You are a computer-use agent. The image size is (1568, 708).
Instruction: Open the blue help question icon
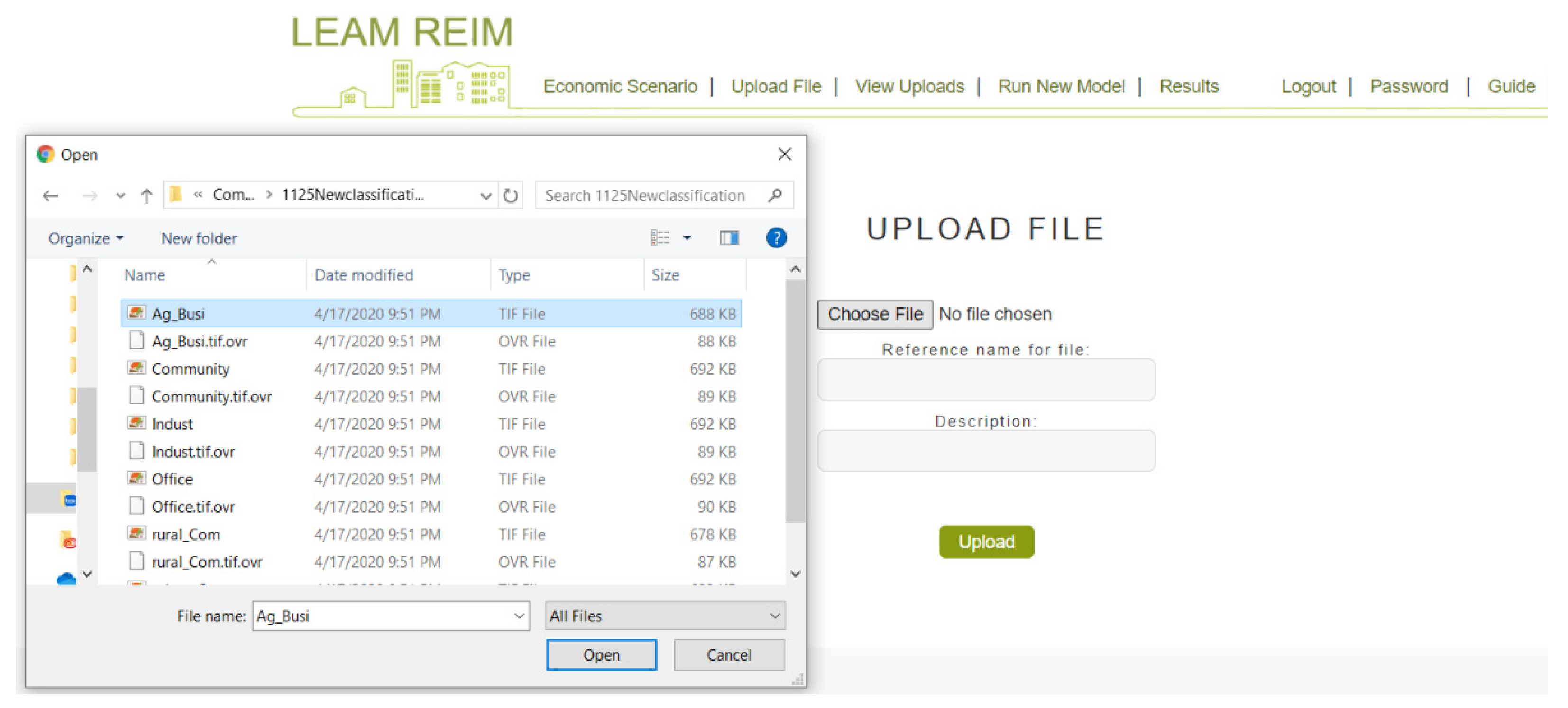776,238
